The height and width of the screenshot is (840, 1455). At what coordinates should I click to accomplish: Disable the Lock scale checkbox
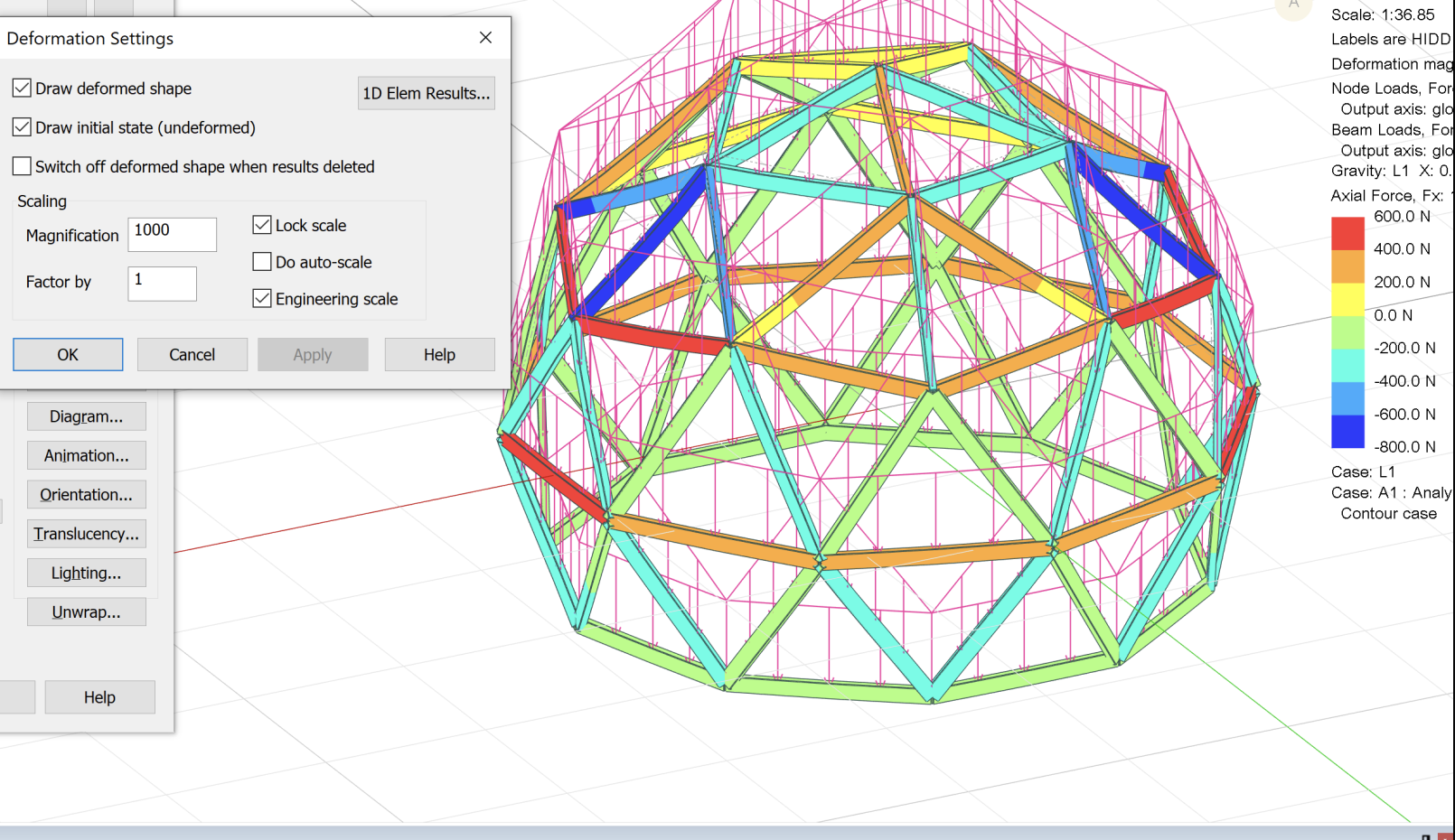262,225
